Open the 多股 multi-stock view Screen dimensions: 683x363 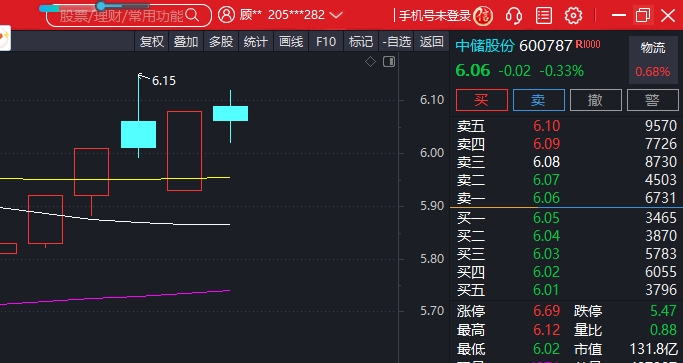pyautogui.click(x=221, y=42)
